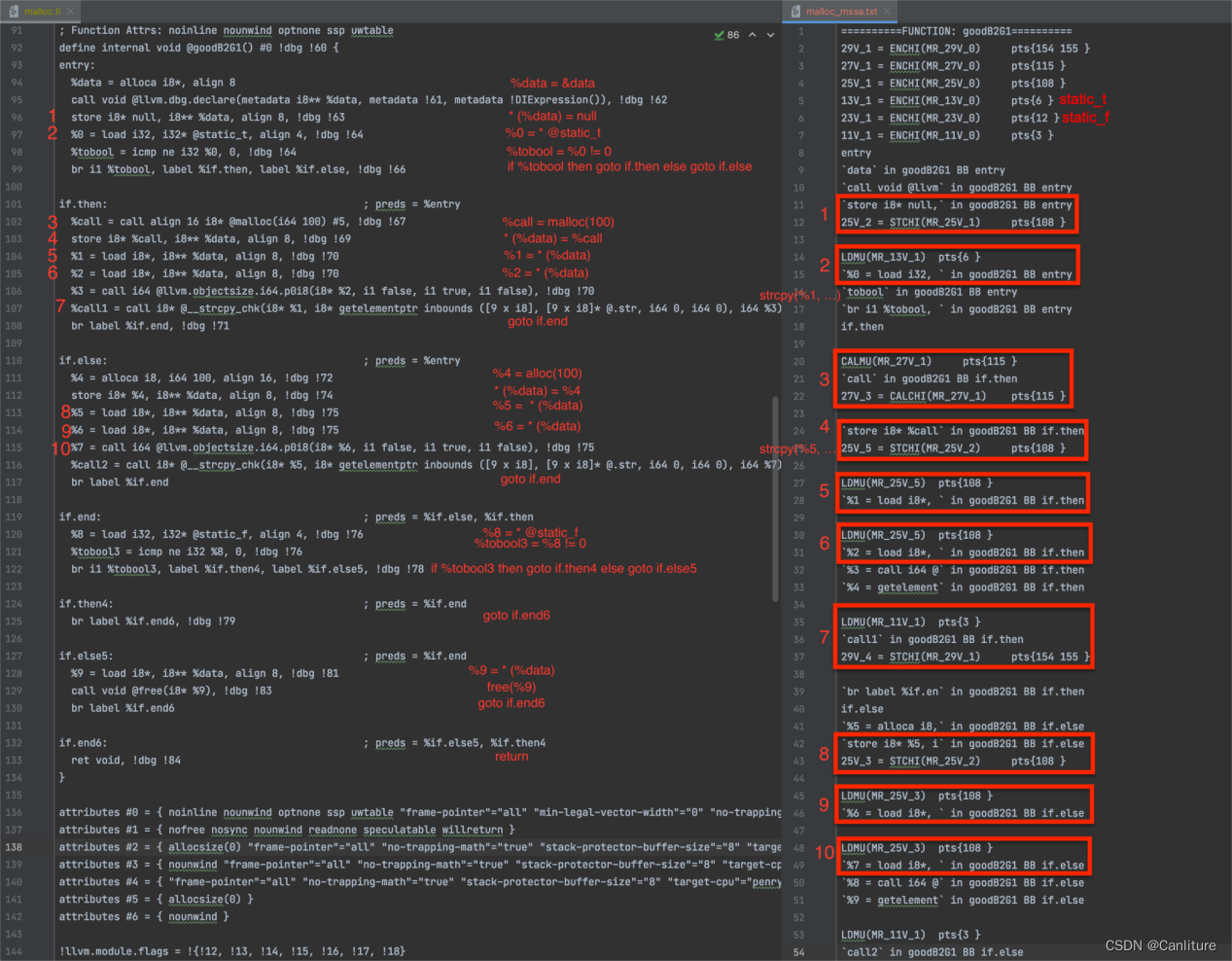Screen dimensions: 1232x961
Task: Click the '25V_2 = STCHI(MR_25V_1)' line
Action: point(954,223)
